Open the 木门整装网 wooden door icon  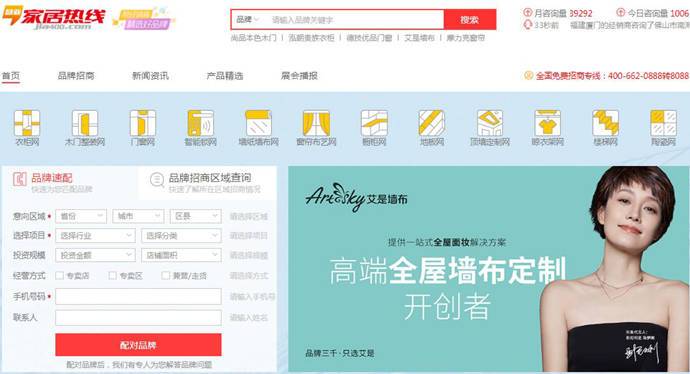tap(84, 123)
